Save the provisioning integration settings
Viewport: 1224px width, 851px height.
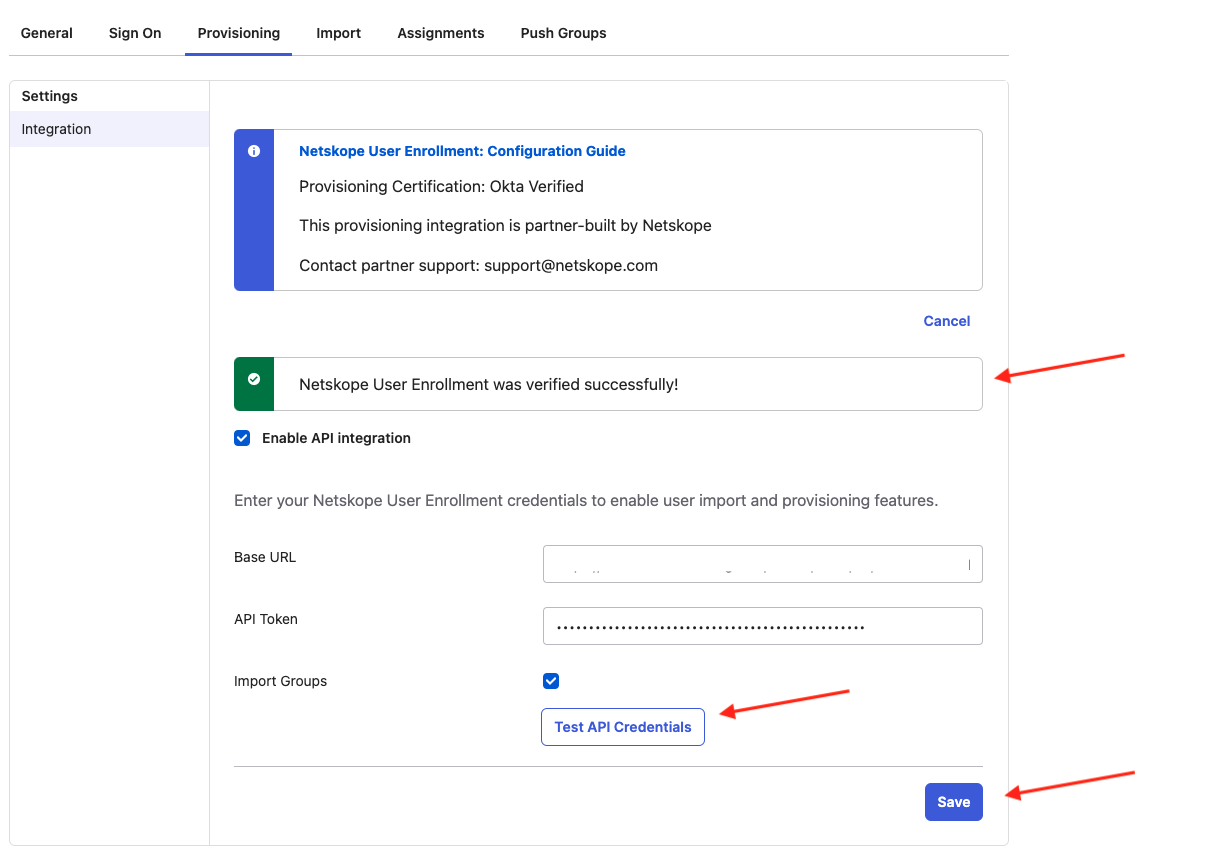point(954,802)
